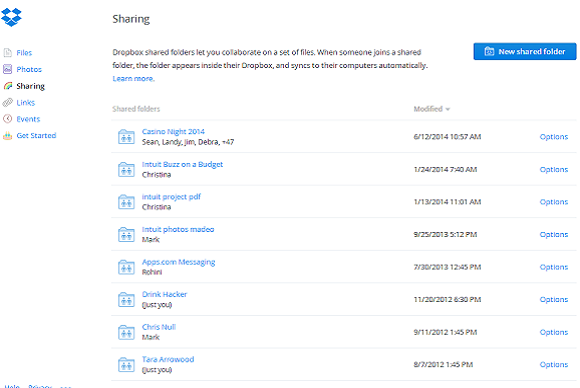Go to the Photos section
Image resolution: width=580 pixels, height=388 pixels.
[29, 69]
